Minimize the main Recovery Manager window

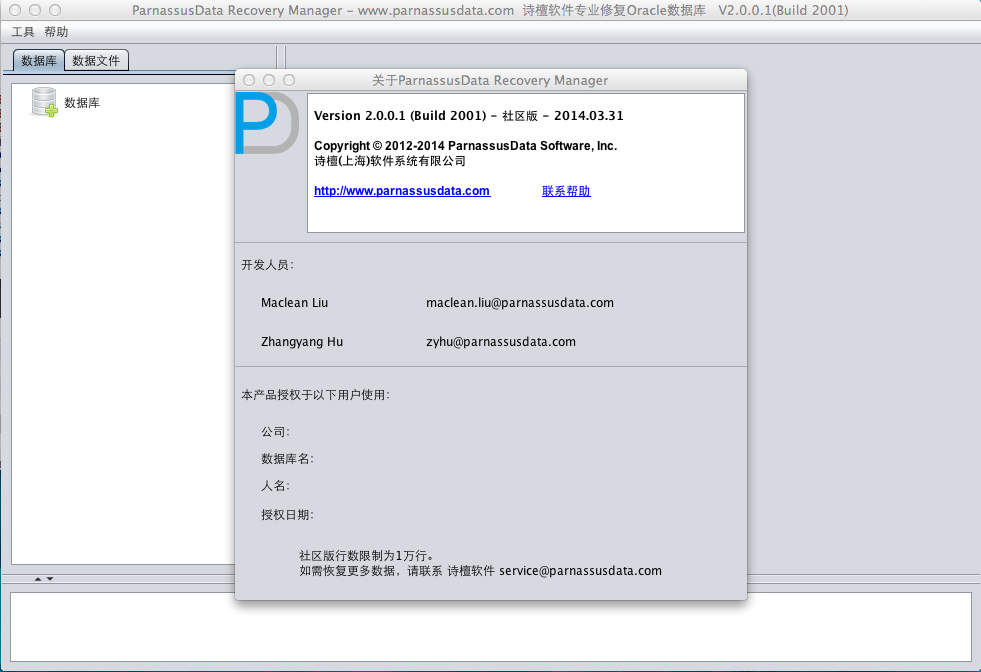click(35, 10)
